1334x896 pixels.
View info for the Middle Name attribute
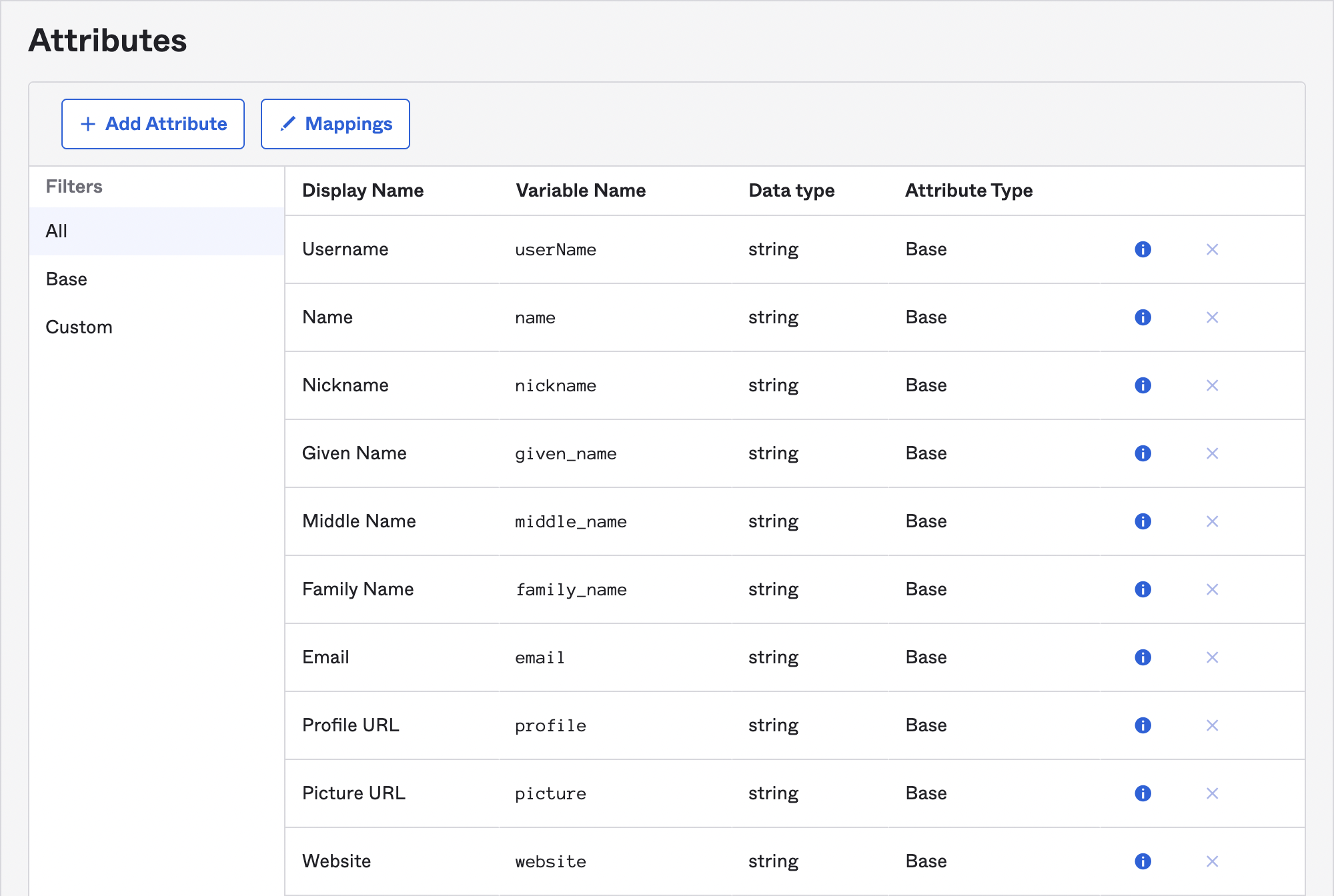coord(1143,521)
